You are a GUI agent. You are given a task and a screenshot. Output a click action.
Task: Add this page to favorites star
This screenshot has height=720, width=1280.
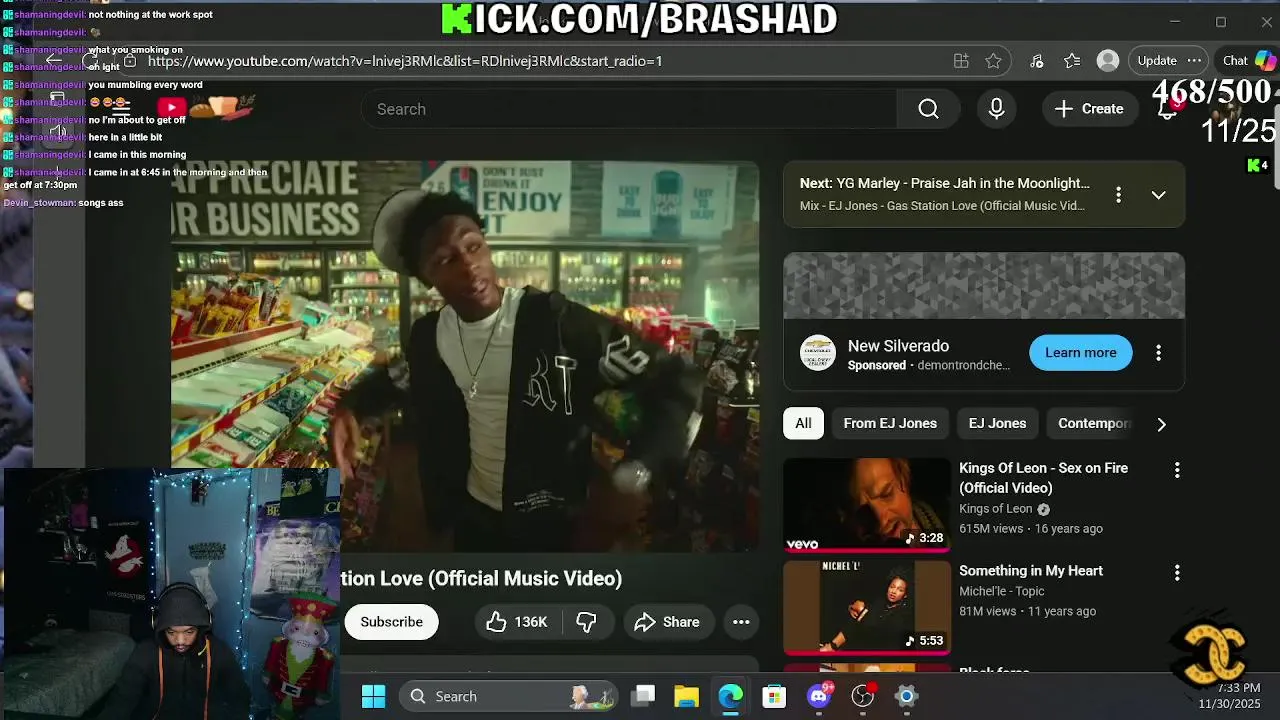tap(993, 61)
